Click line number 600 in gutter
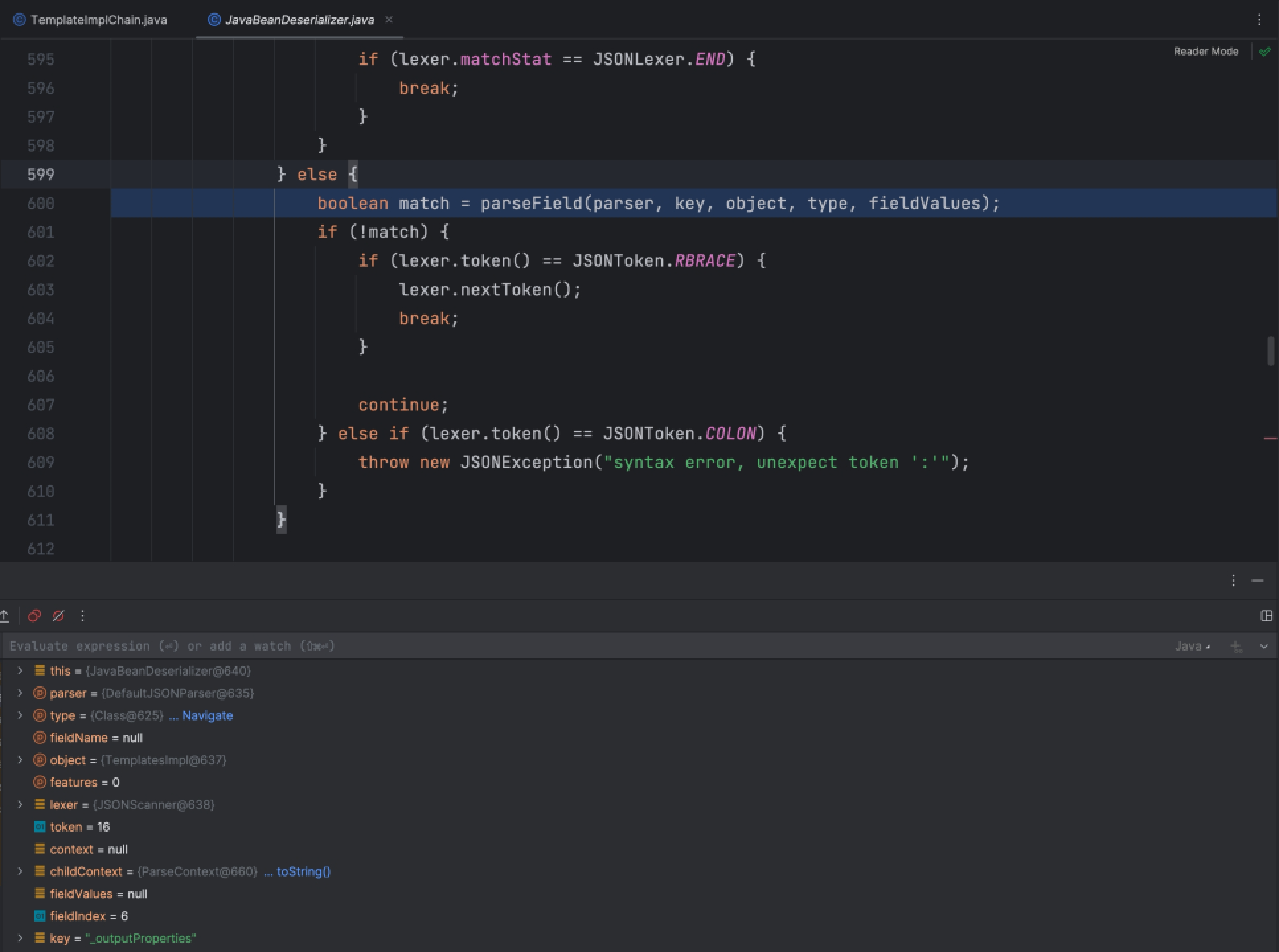The image size is (1279, 952). pyautogui.click(x=40, y=203)
